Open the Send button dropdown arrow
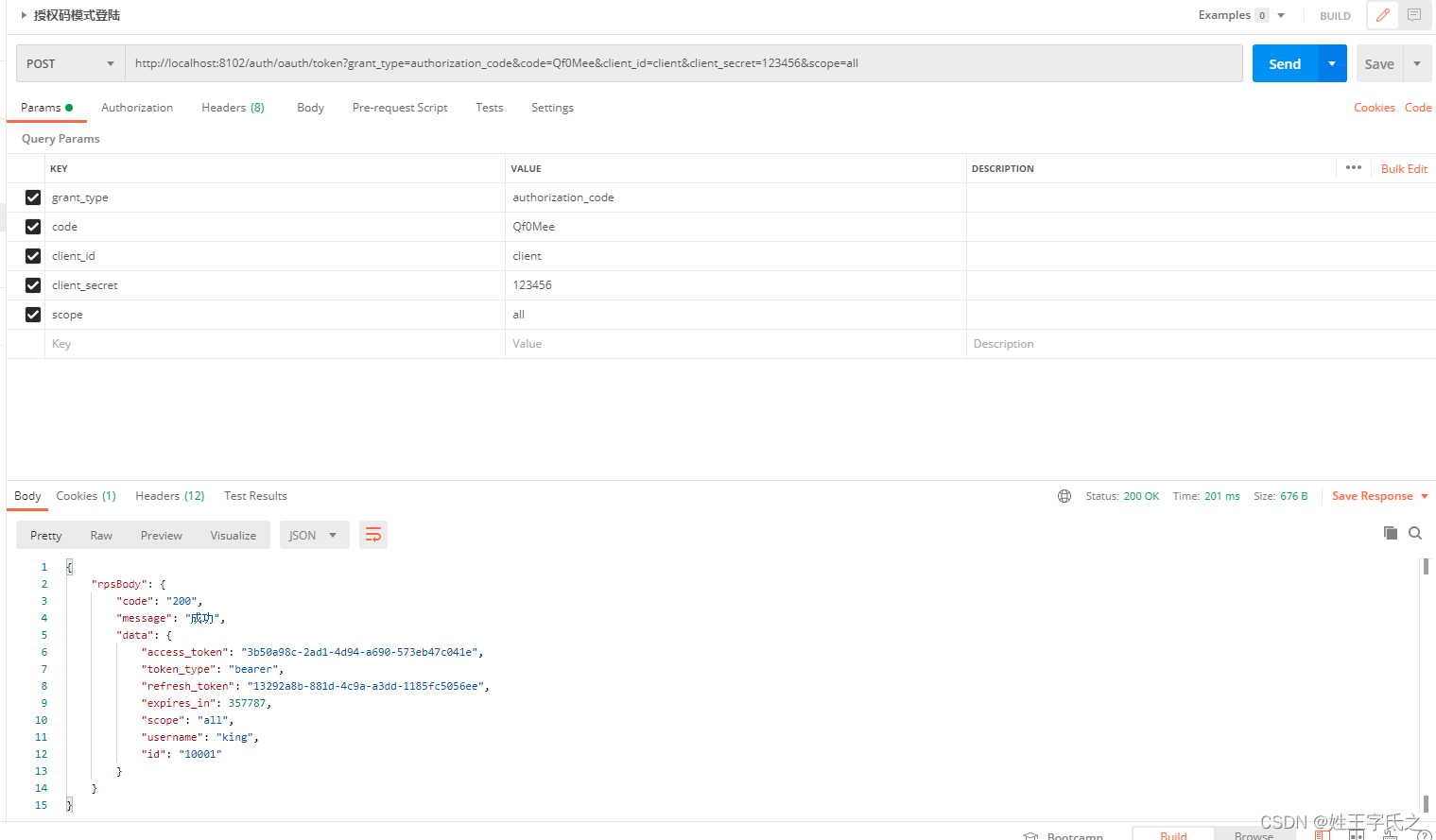The image size is (1436, 840). 1332,63
